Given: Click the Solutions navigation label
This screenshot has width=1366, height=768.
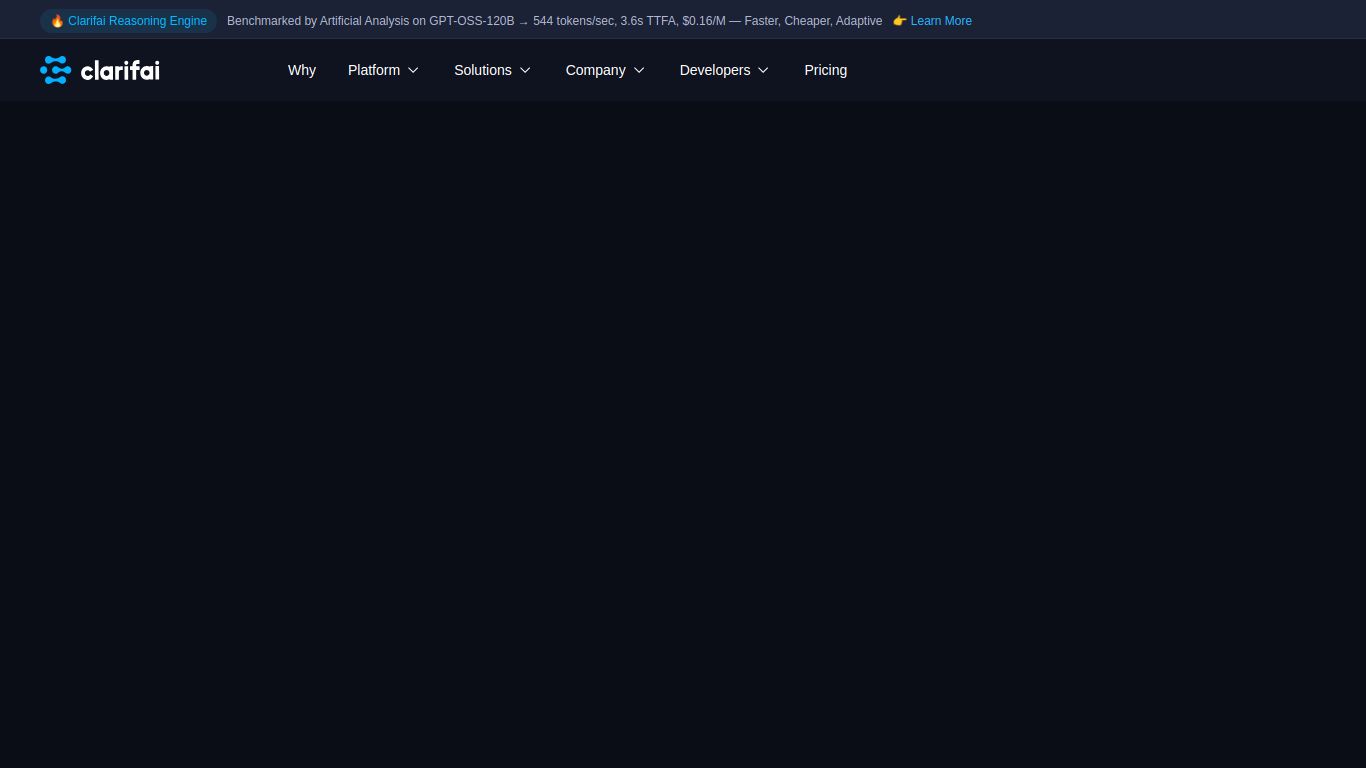Looking at the screenshot, I should (x=483, y=70).
